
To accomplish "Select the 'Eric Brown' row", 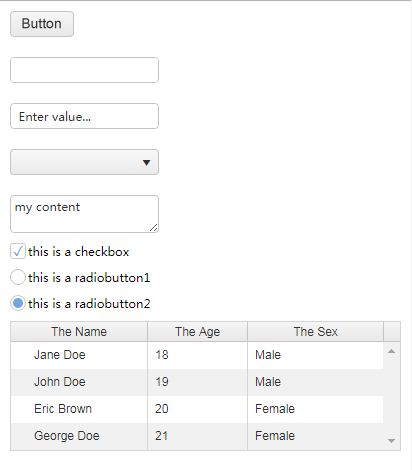I will pyautogui.click(x=197, y=409).
